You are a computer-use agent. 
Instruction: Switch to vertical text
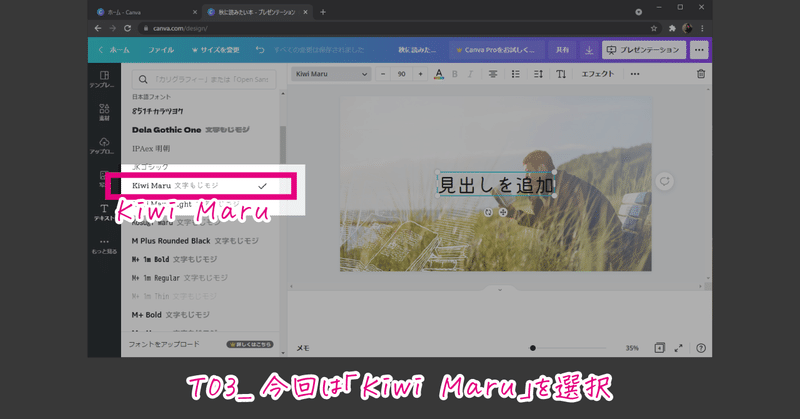coord(561,74)
